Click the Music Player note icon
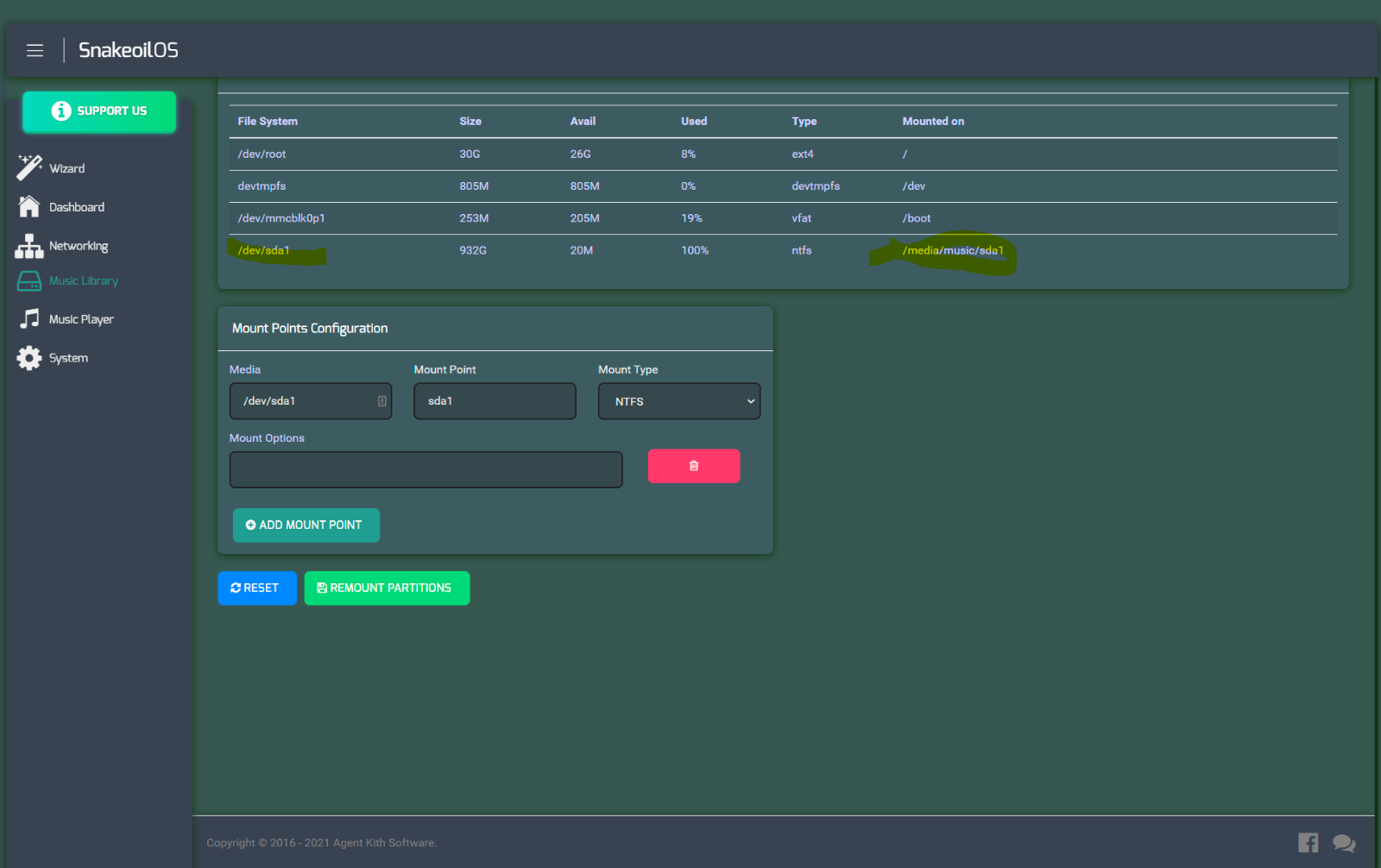 pyautogui.click(x=29, y=319)
